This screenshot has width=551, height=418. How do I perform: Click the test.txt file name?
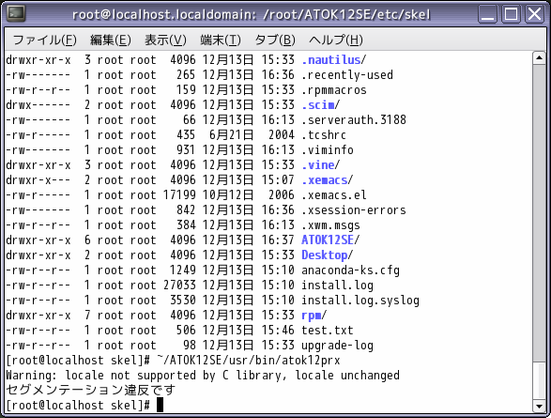(327, 331)
